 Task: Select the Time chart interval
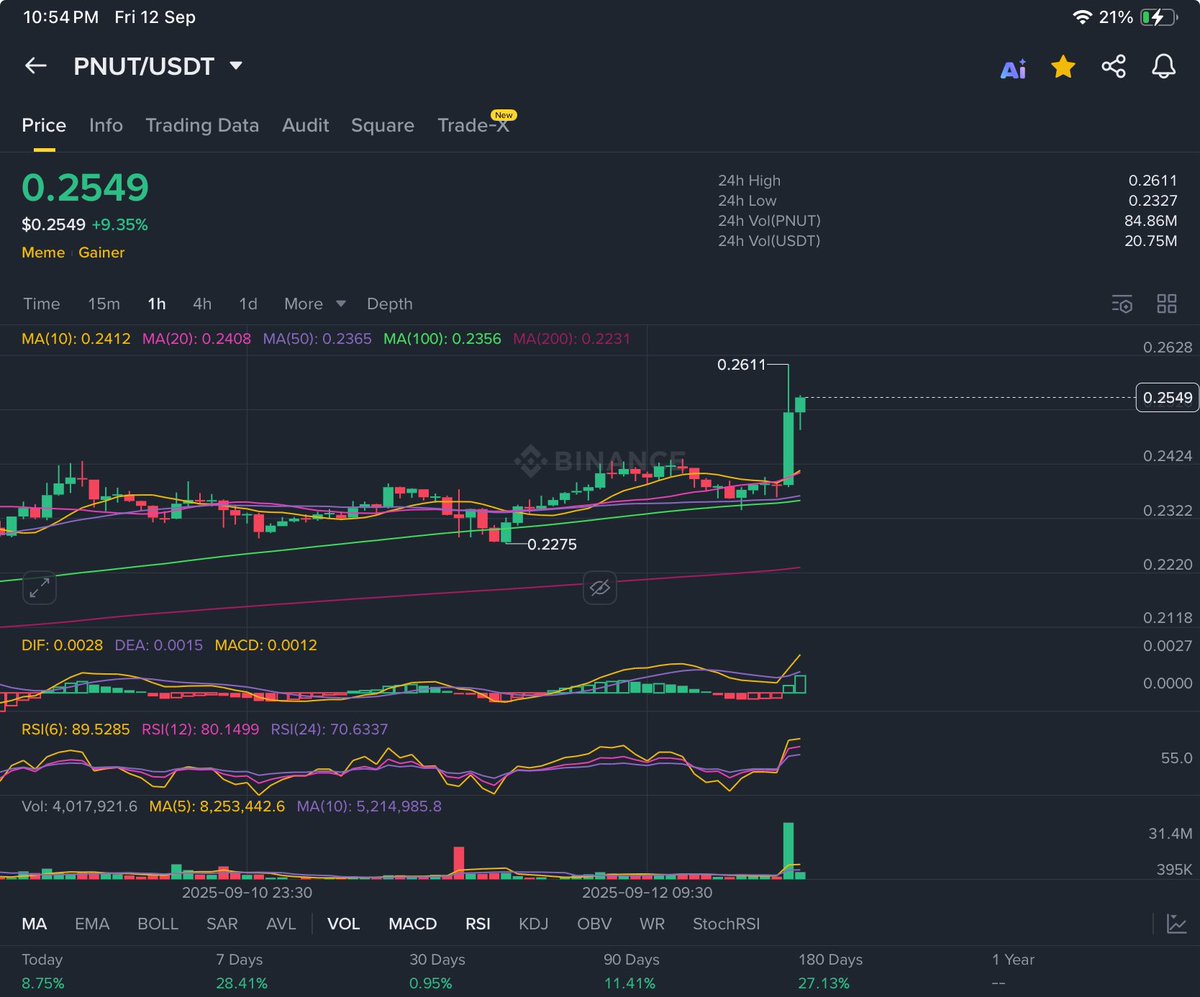pos(42,304)
